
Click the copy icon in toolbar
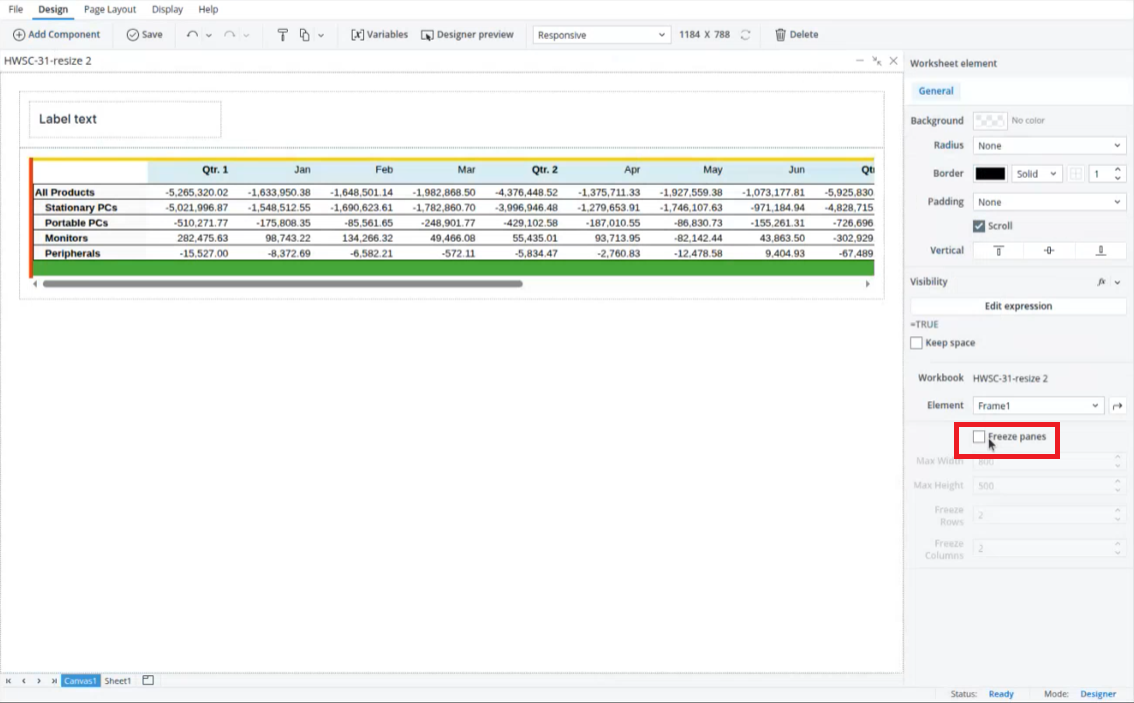tap(304, 35)
